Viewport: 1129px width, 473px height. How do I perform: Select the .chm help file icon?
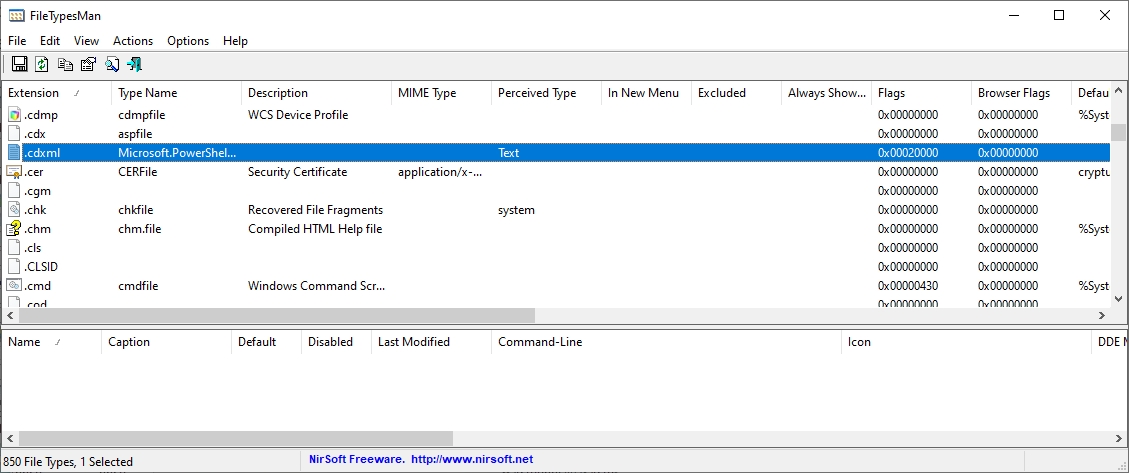pos(14,229)
